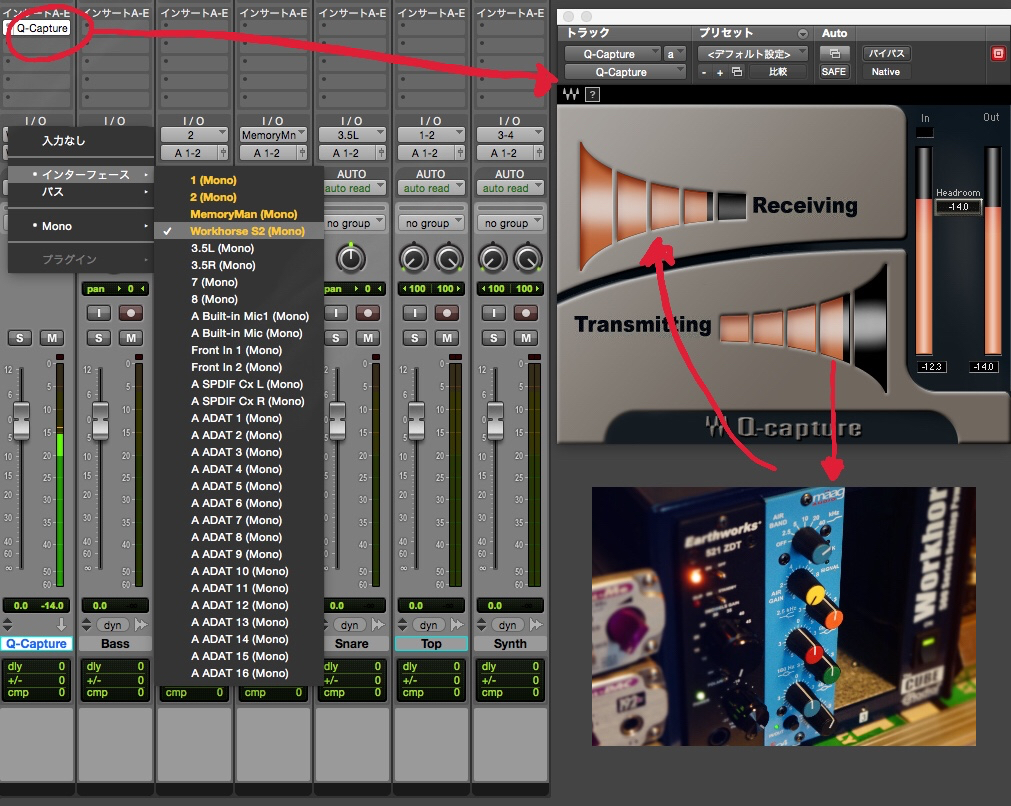
Task: Solo the Top track
Action: (x=415, y=338)
